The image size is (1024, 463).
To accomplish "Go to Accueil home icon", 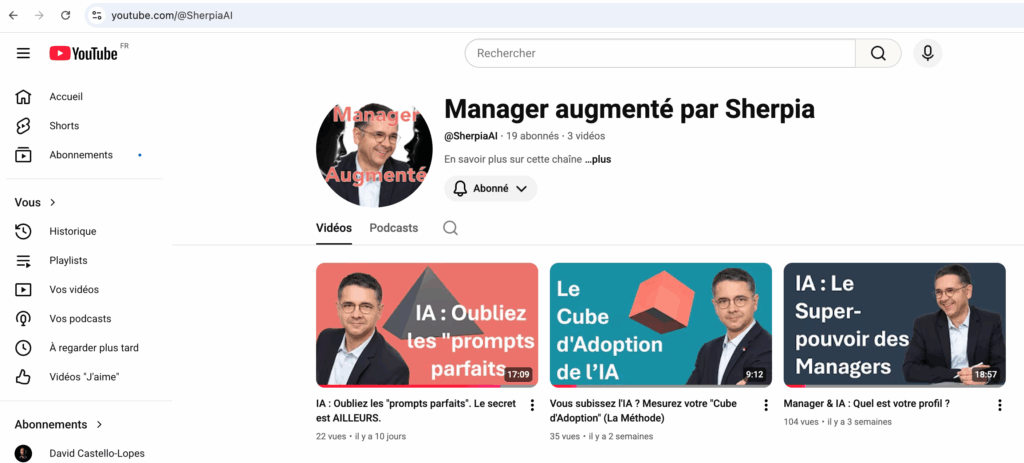I will (x=24, y=97).
